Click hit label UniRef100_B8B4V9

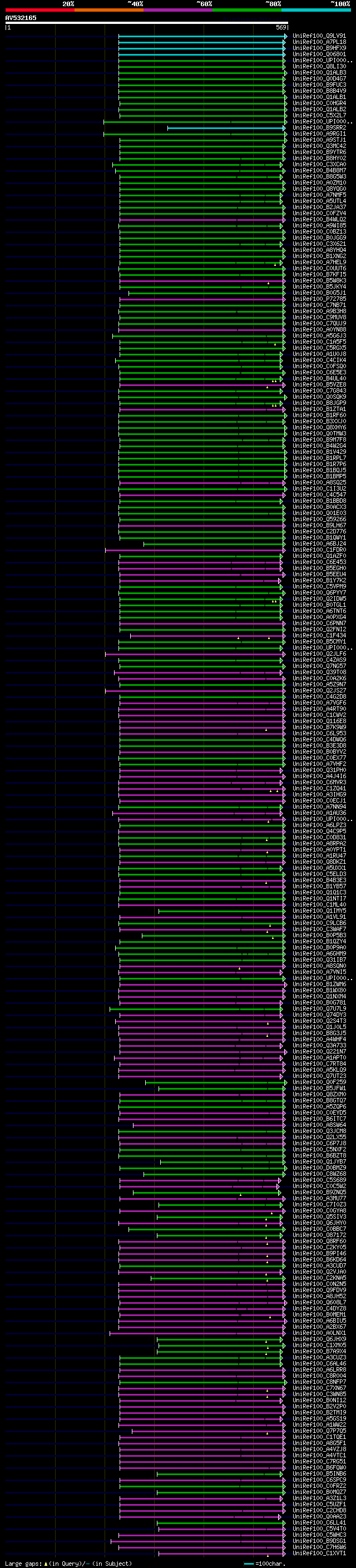(x=319, y=91)
